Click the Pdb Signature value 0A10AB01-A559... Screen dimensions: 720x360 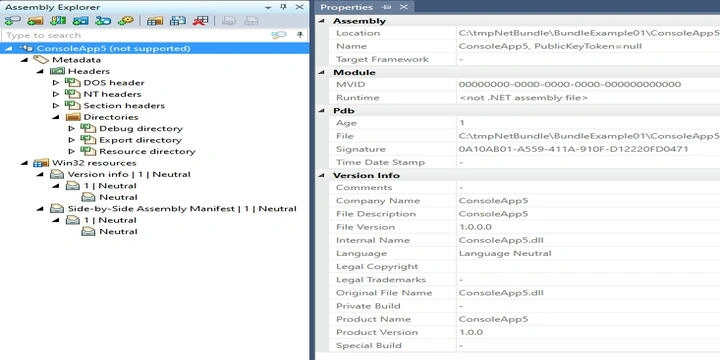pyautogui.click(x=573, y=149)
